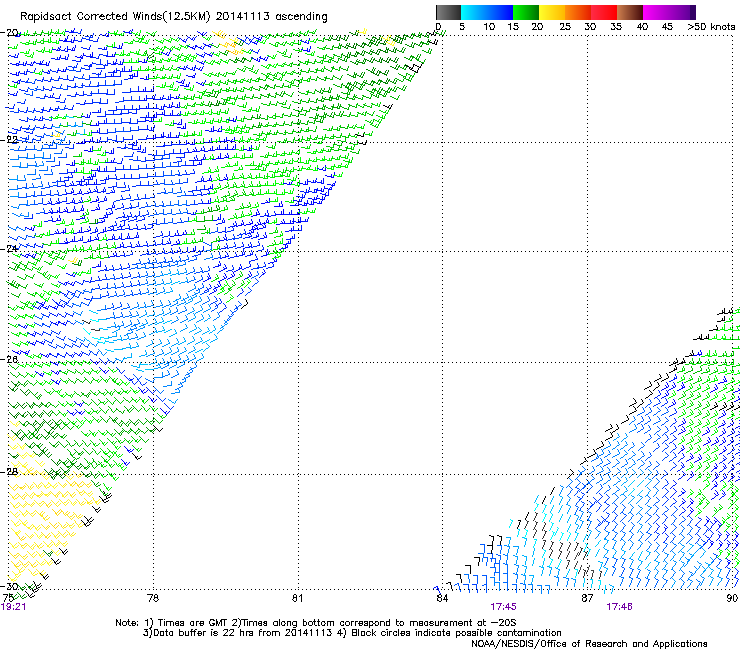The height and width of the screenshot is (650, 740).
Task: Click the '75' longitude axis label
Action: coord(8,598)
